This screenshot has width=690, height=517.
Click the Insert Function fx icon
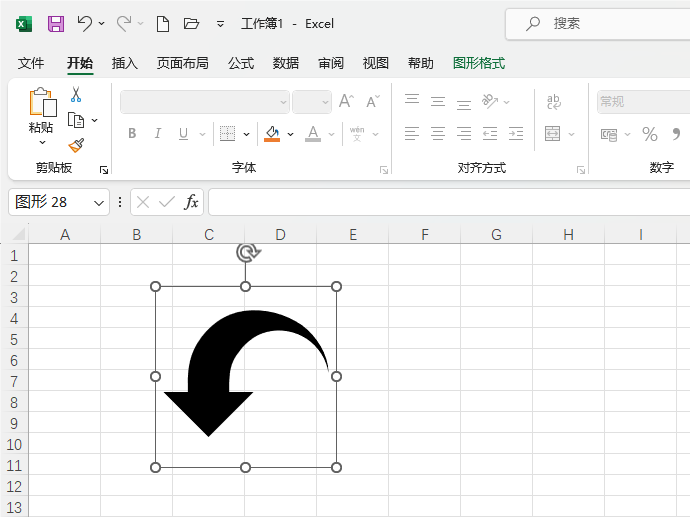click(x=191, y=202)
